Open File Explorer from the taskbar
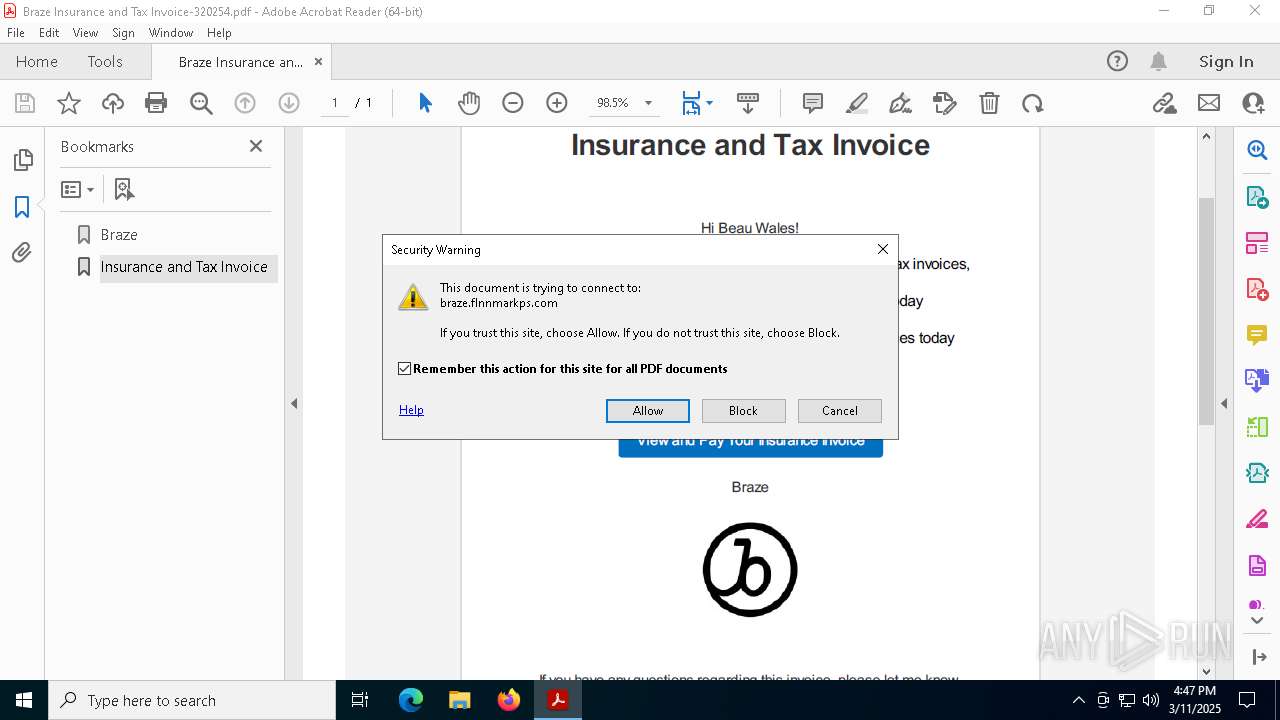Viewport: 1280px width, 720px height. point(460,700)
